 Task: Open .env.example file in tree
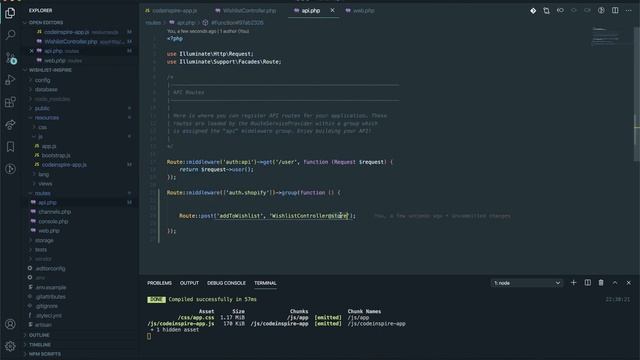[51, 287]
